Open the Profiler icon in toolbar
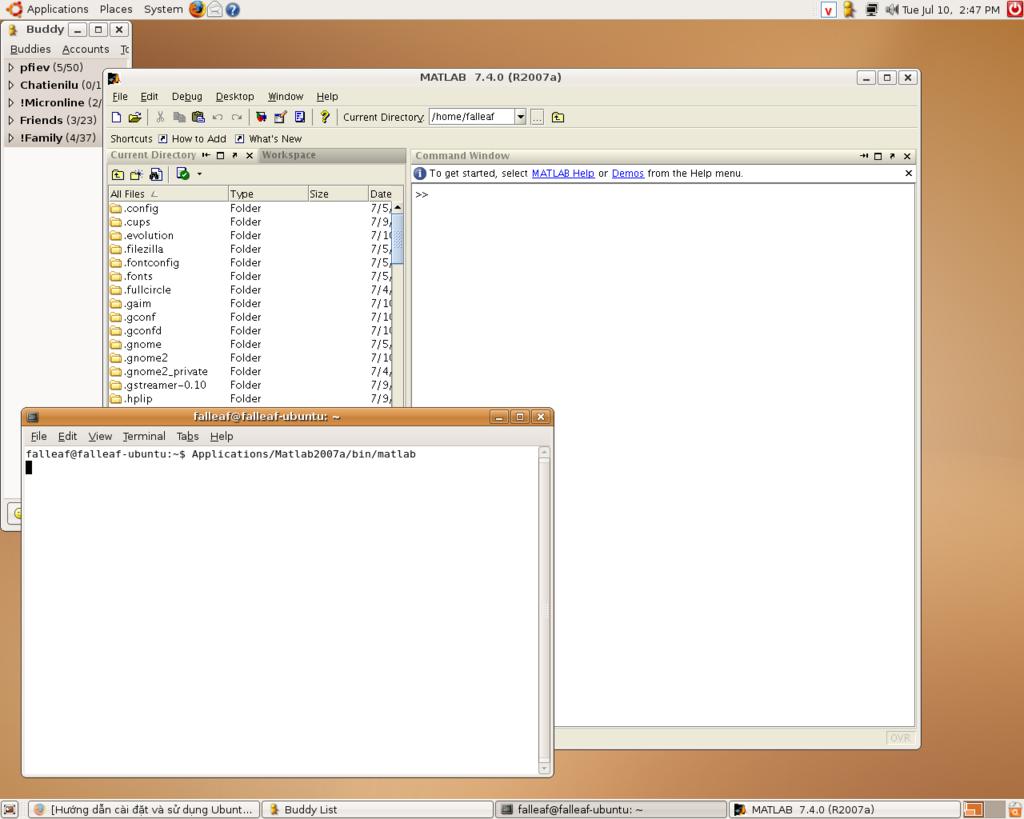This screenshot has height=819, width=1024. [299, 117]
